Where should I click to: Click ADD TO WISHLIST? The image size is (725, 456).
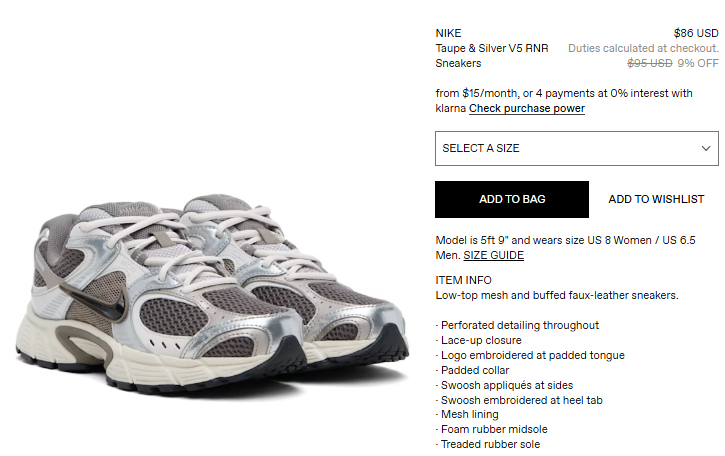coord(656,199)
